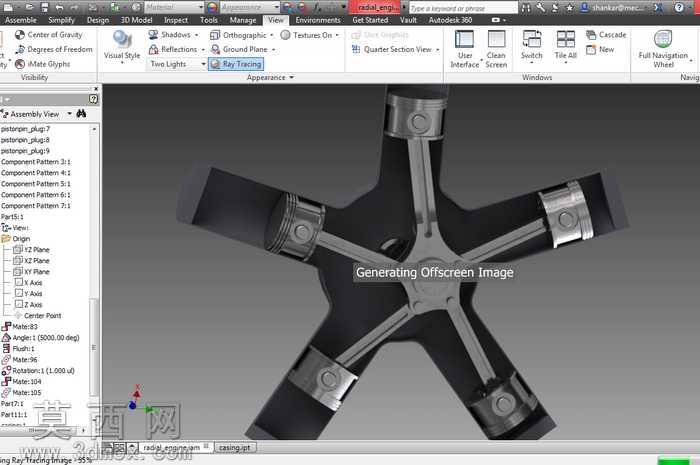
Task: Open the Assembly View dropdown
Action: pos(70,114)
